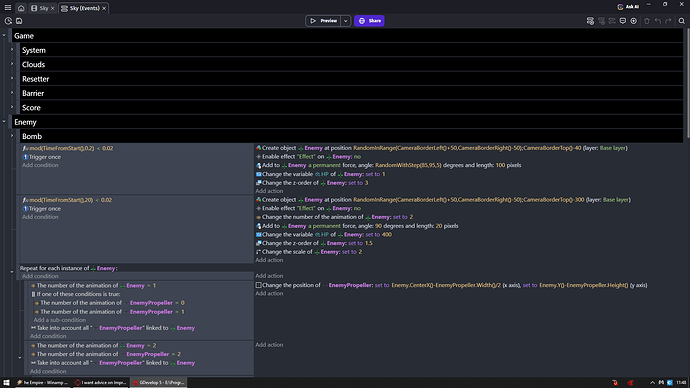This screenshot has height=388, width=690.
Task: Close the Sky (Events) tab
Action: click(104, 8)
